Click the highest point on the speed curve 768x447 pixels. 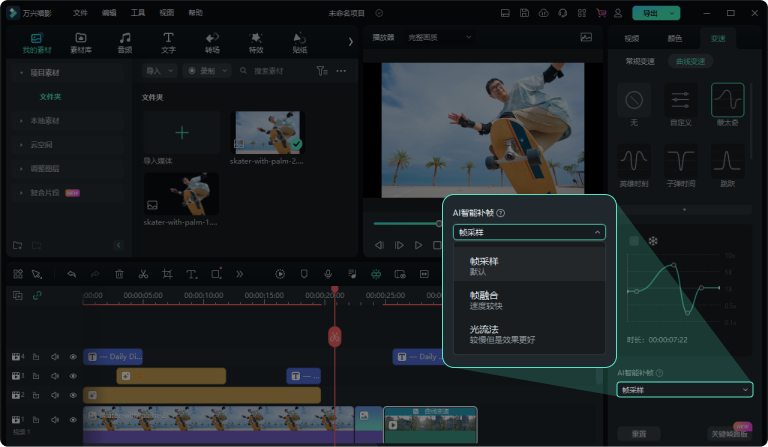tap(674, 265)
